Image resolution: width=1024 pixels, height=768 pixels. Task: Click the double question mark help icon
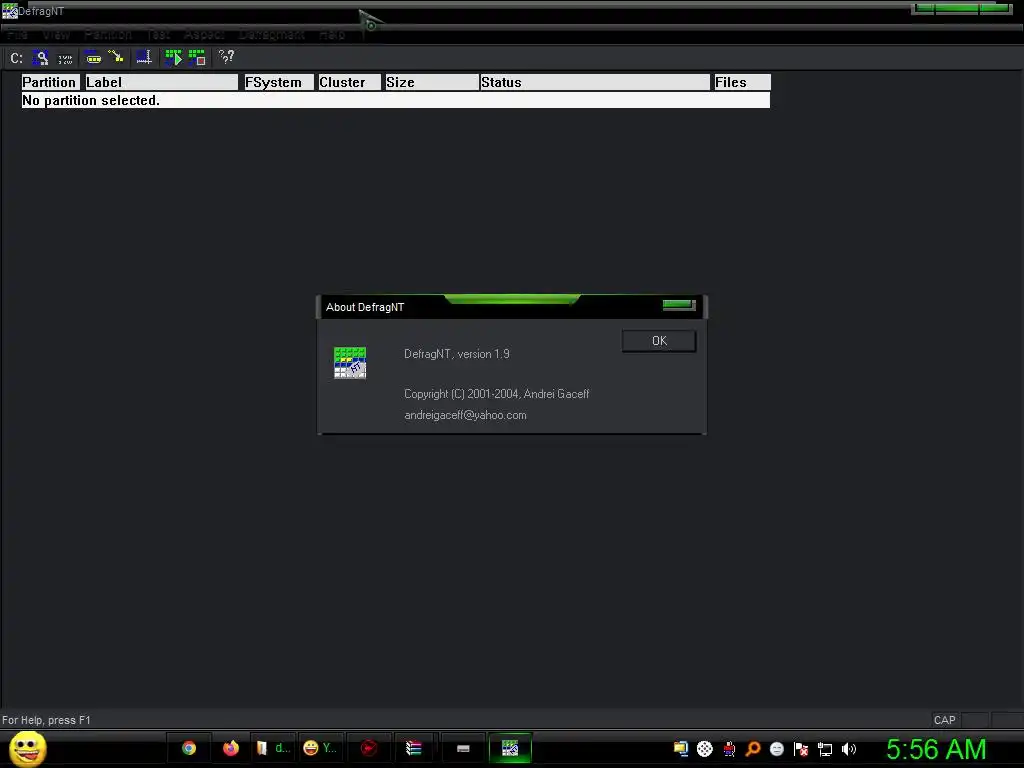[x=226, y=57]
